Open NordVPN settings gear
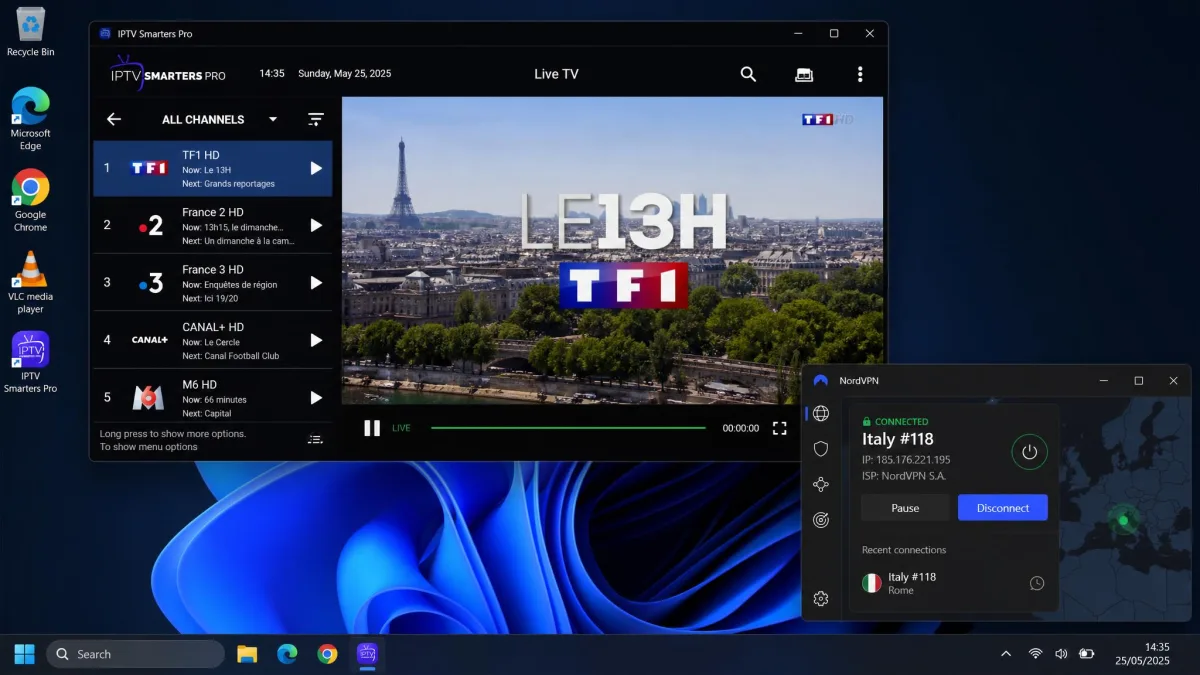Screen dimensions: 1200x675 coord(821,599)
